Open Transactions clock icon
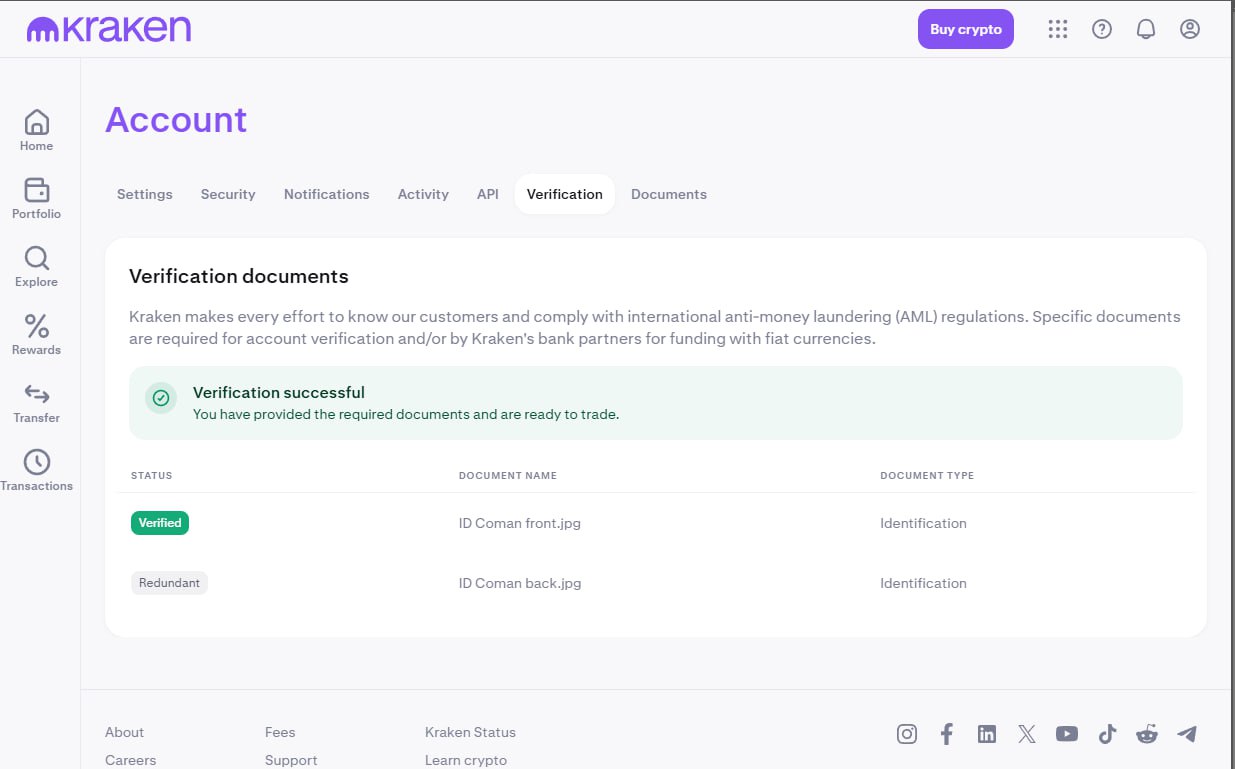This screenshot has width=1235, height=769. pyautogui.click(x=37, y=470)
